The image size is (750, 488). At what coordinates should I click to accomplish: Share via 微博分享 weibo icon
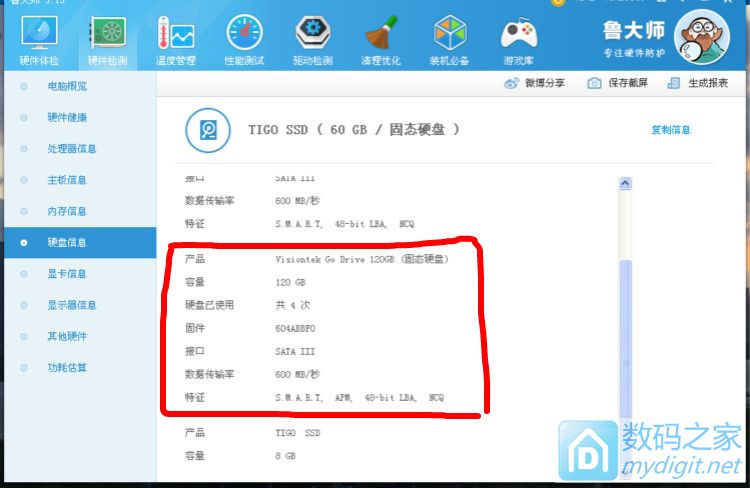511,83
